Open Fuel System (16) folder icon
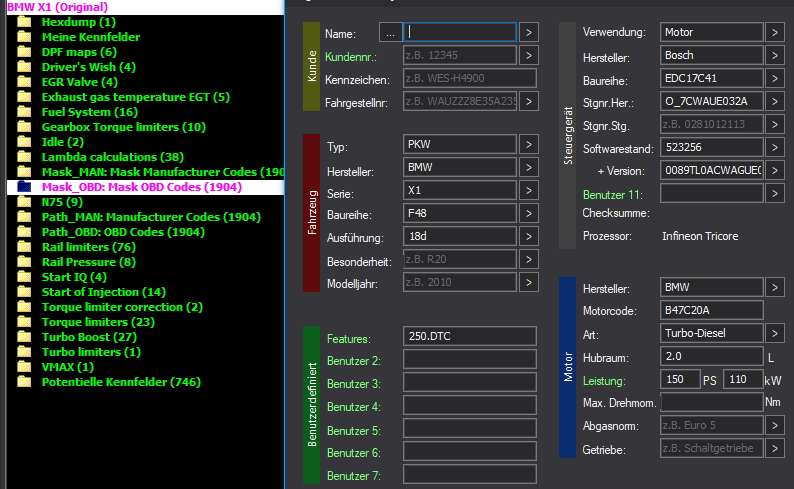 (x=24, y=112)
